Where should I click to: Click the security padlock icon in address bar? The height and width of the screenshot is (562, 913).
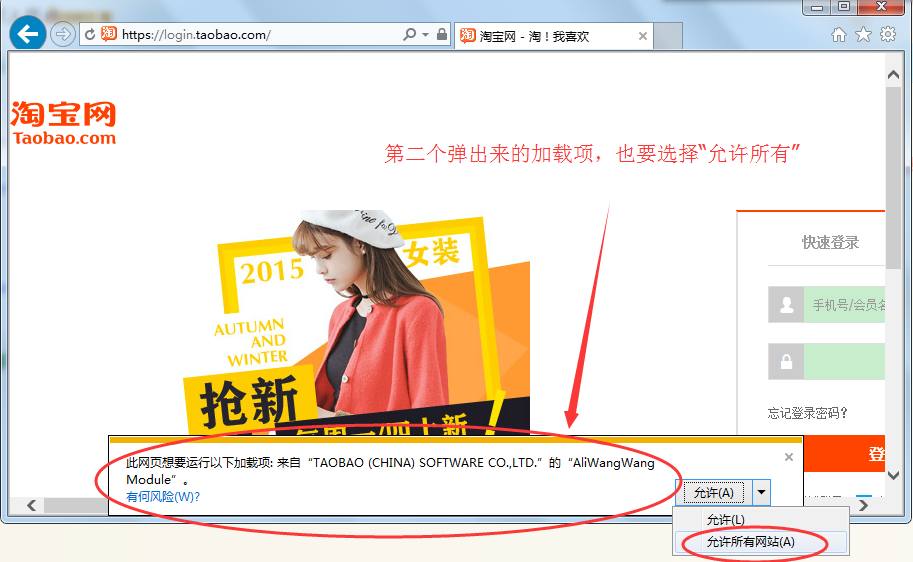point(441,34)
